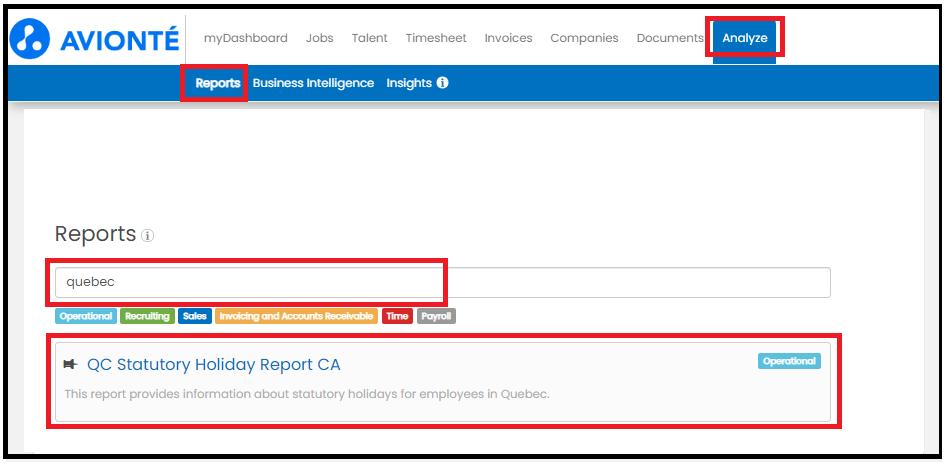The height and width of the screenshot is (464, 945).
Task: Open Business Intelligence submenu
Action: 313,83
